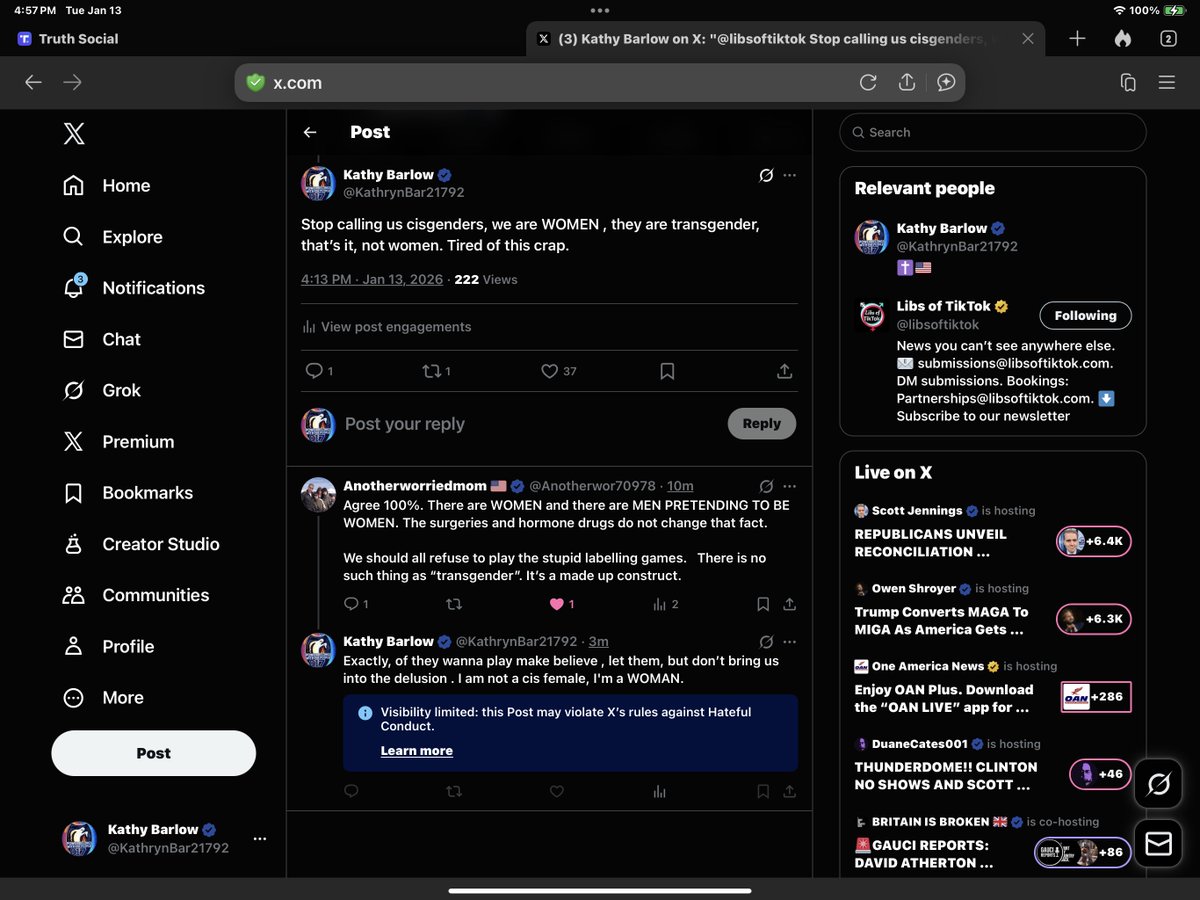Open more options menu on the main post

[790, 175]
